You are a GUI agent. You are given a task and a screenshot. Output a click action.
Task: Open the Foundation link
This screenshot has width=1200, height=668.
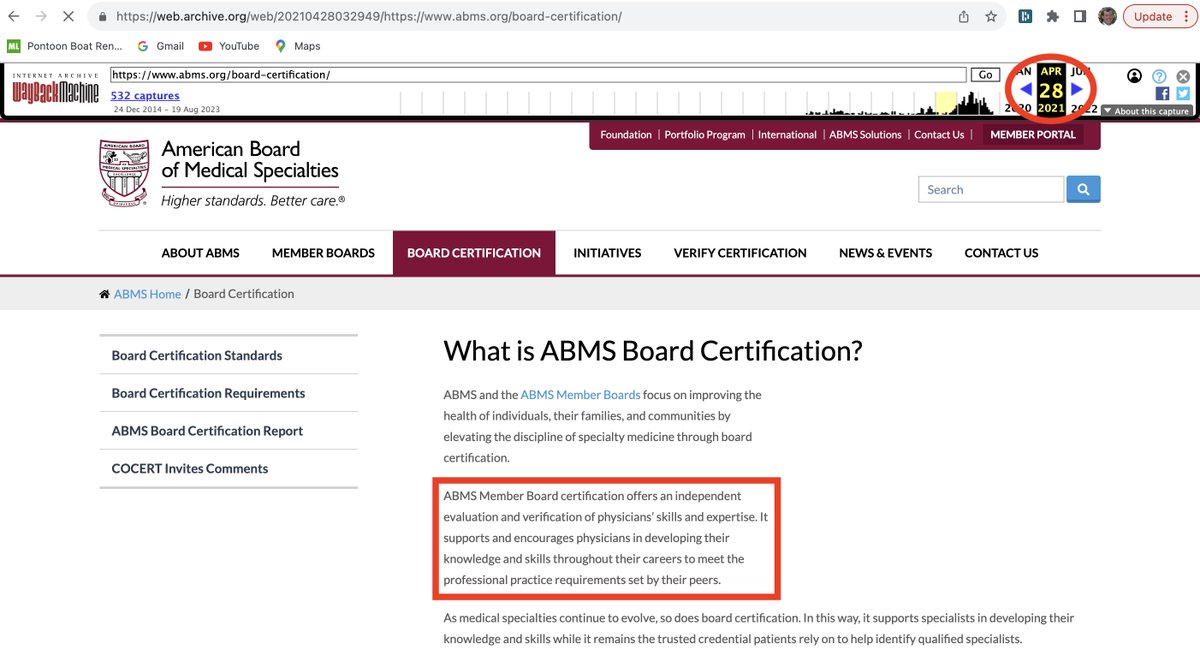[626, 135]
